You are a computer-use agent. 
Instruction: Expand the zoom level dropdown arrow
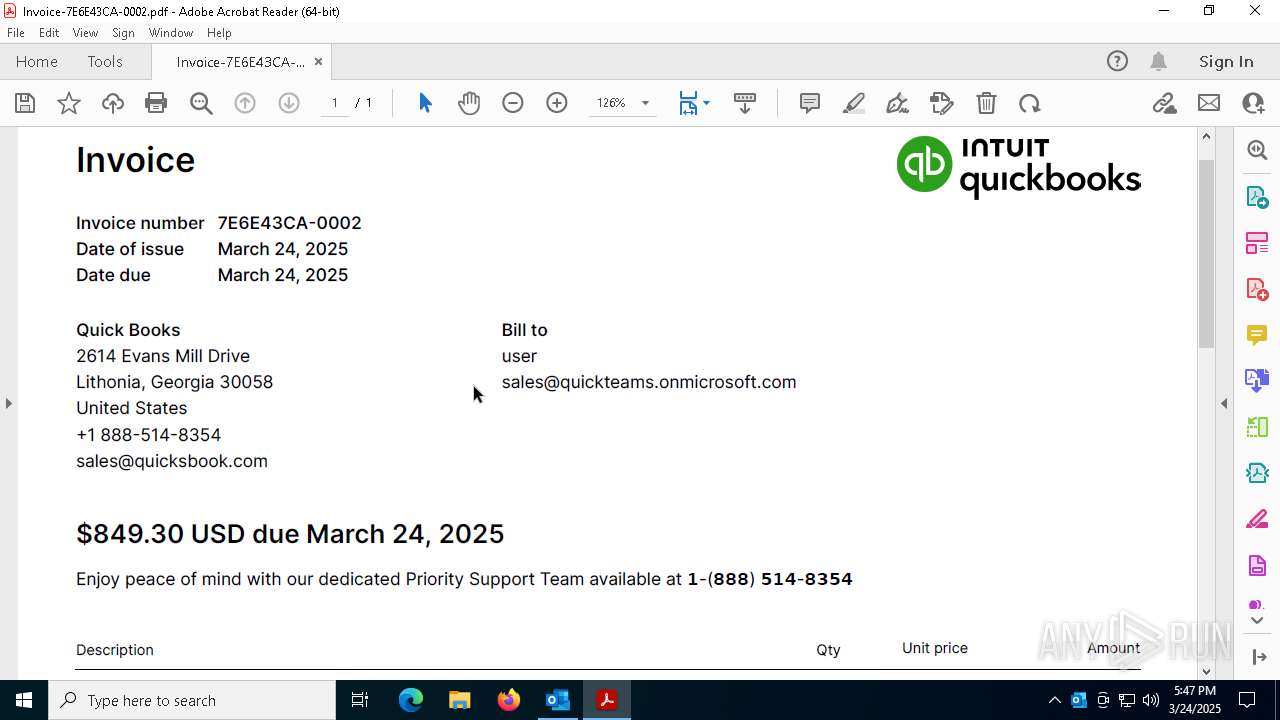pyautogui.click(x=645, y=103)
